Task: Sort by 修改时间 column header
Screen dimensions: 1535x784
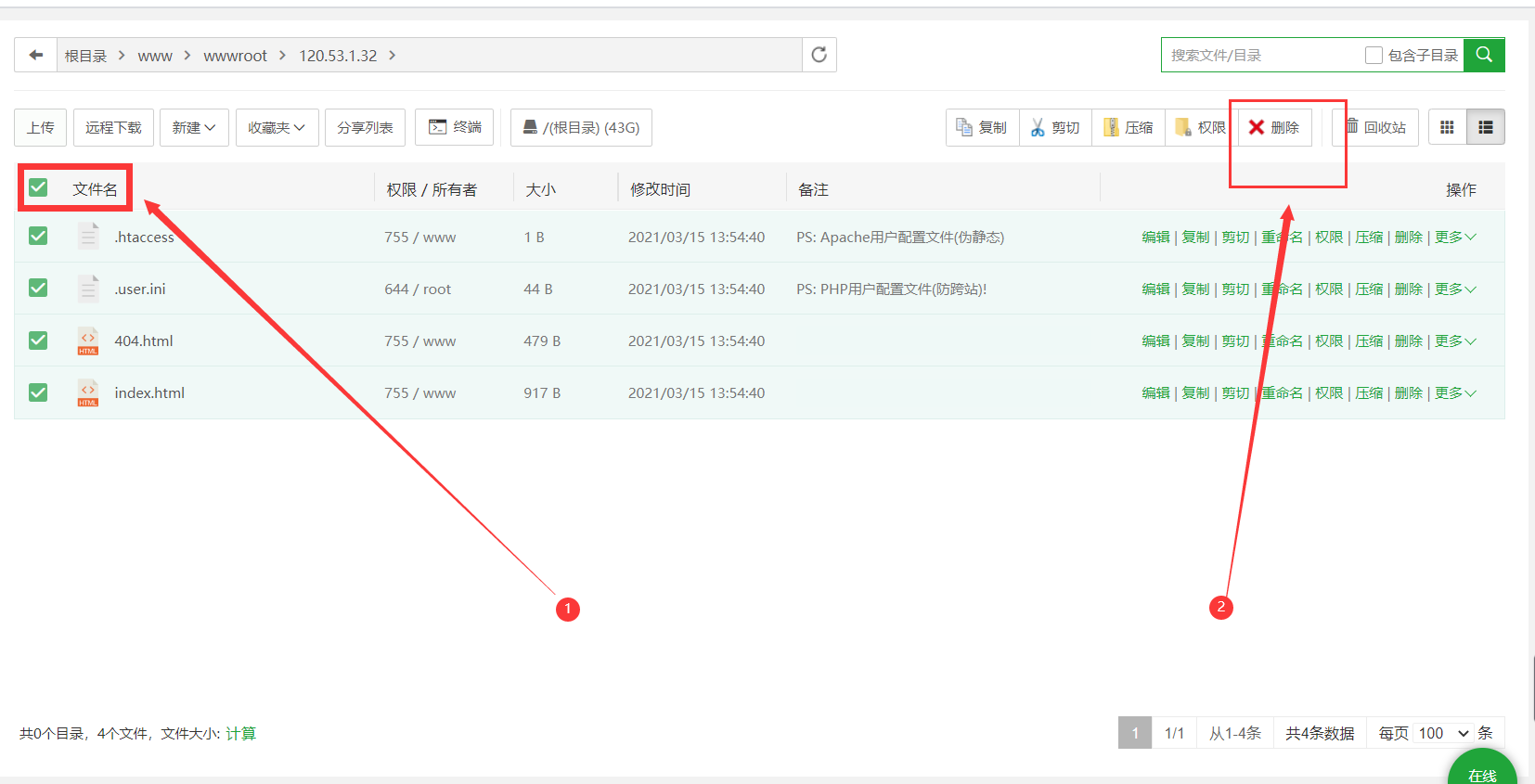Action: tap(660, 189)
